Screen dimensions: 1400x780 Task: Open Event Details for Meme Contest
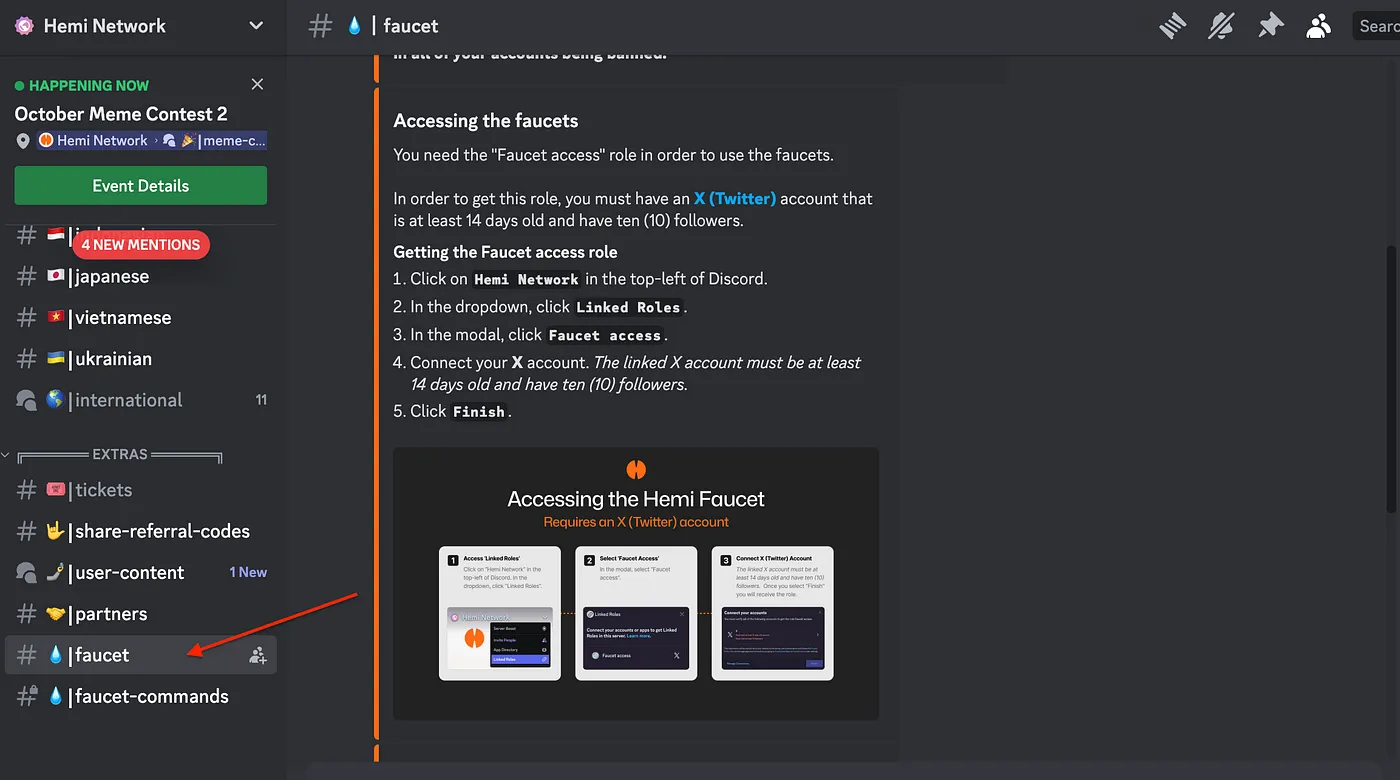tap(141, 186)
